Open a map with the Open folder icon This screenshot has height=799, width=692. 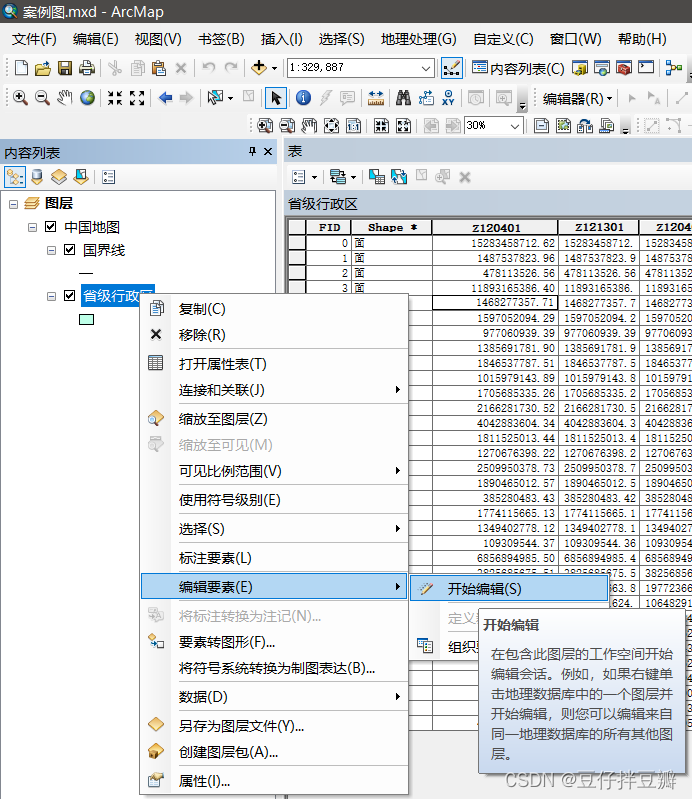pos(43,68)
